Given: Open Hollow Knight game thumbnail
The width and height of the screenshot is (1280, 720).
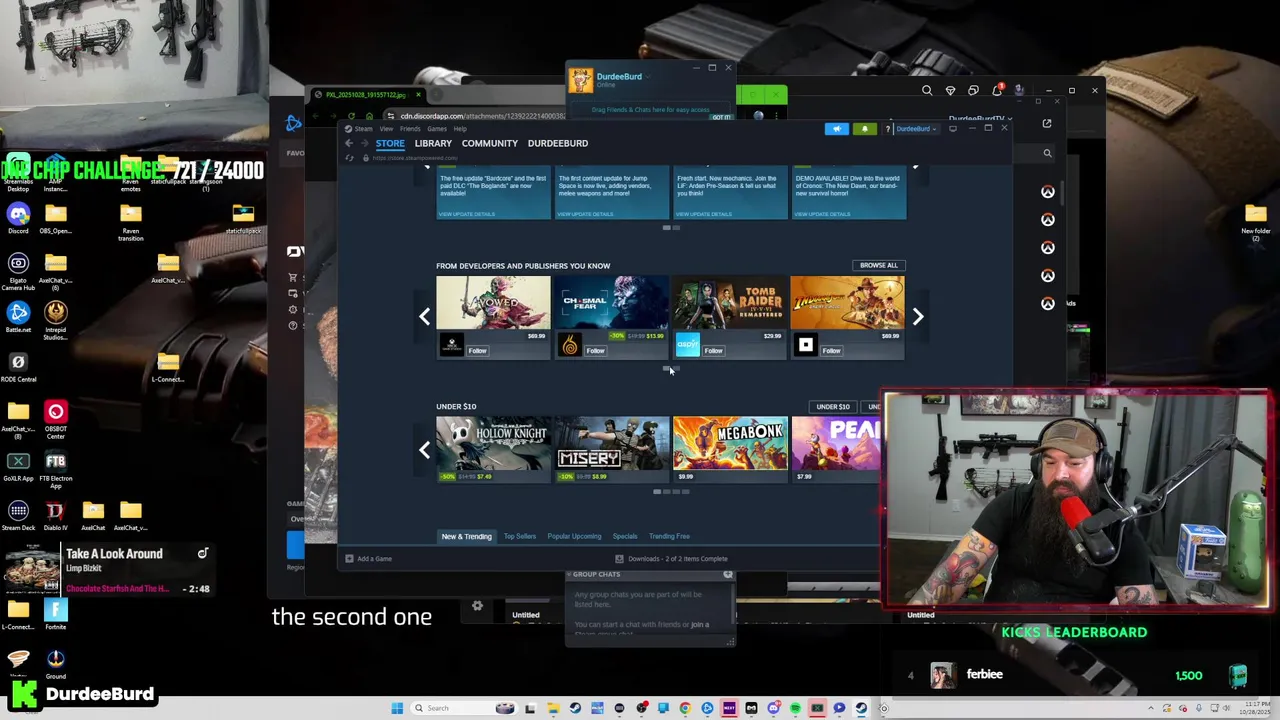Looking at the screenshot, I should [x=493, y=443].
